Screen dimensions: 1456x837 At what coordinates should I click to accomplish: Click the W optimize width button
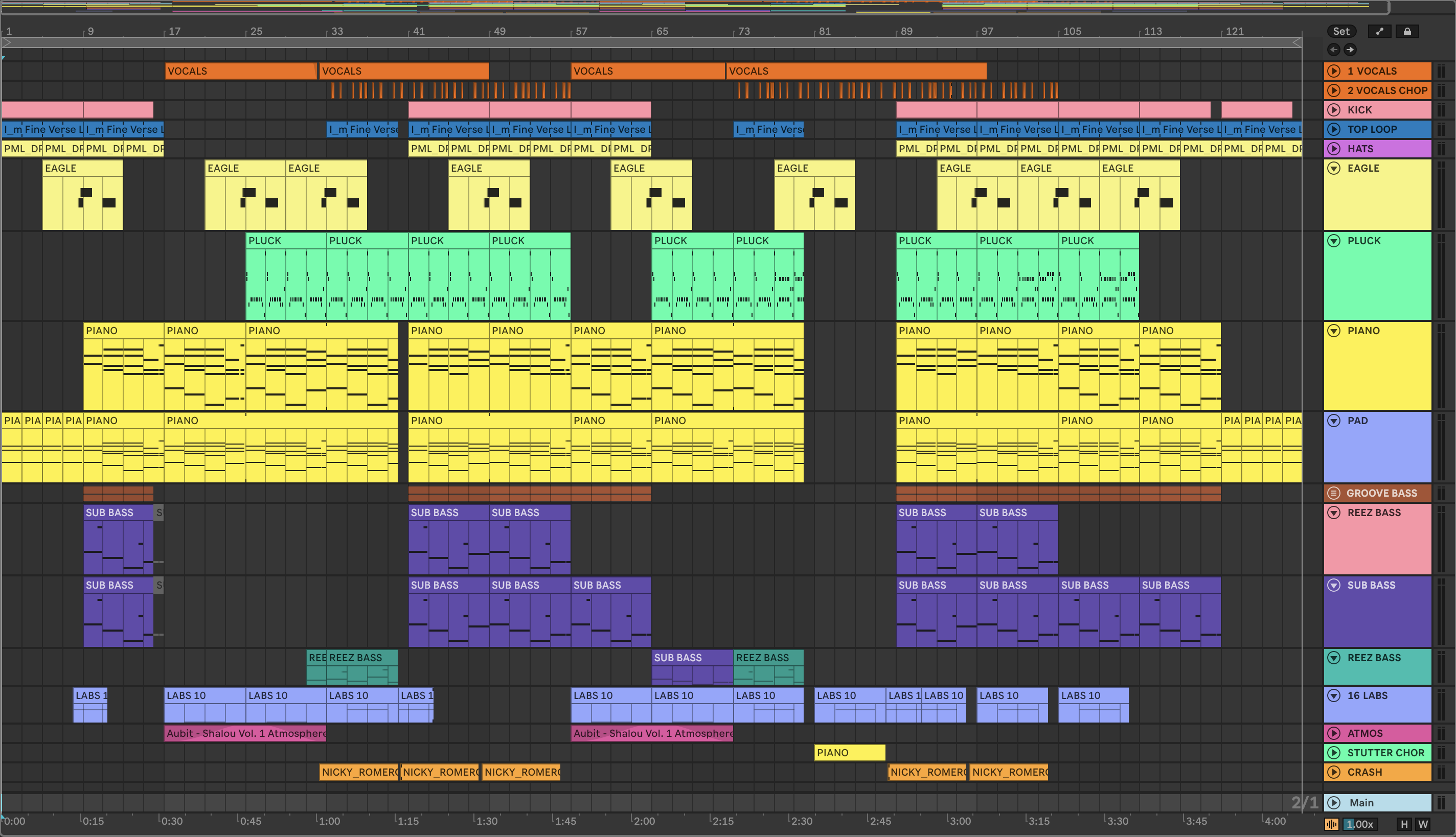pyautogui.click(x=1423, y=824)
